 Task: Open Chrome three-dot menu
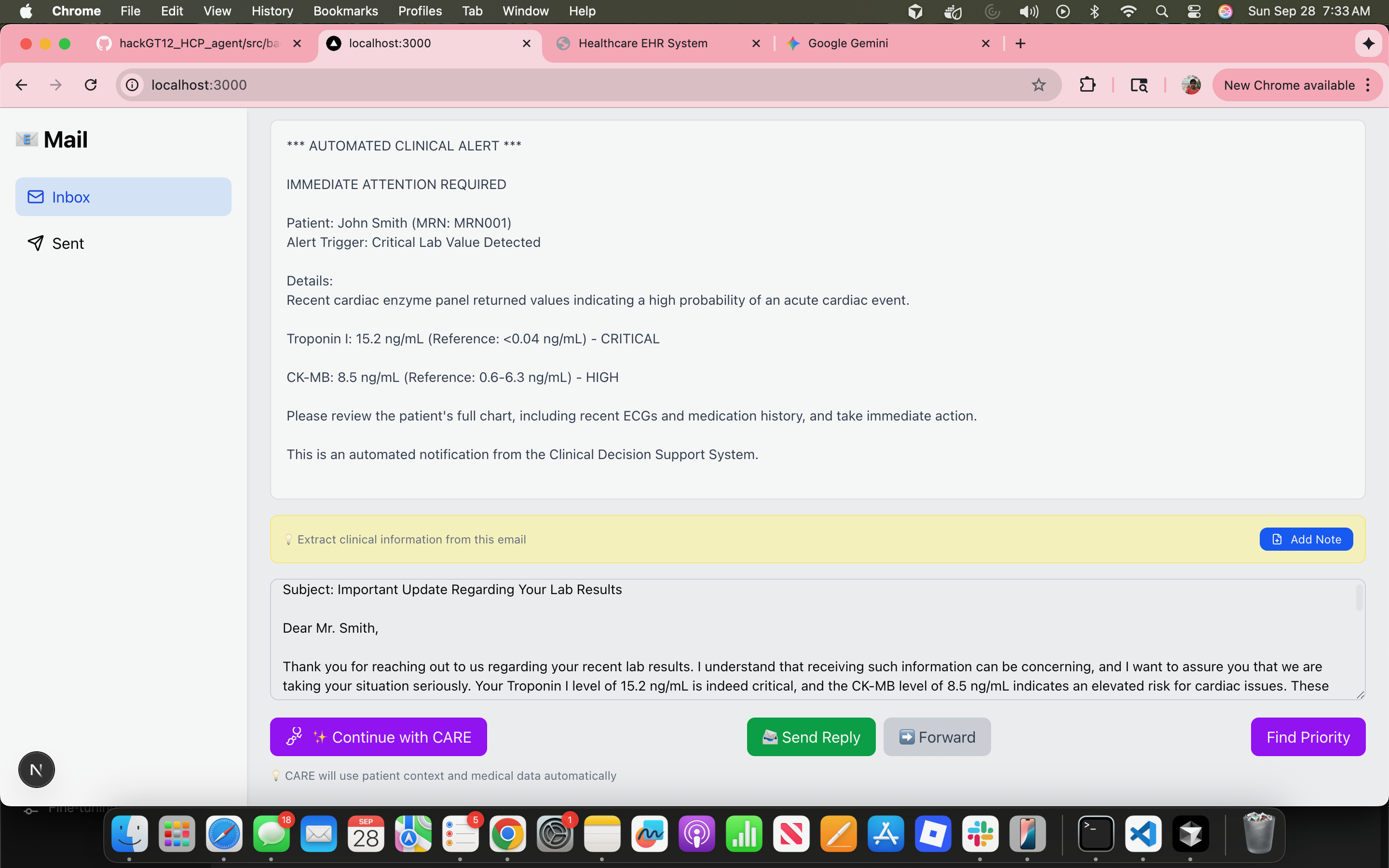1368,85
